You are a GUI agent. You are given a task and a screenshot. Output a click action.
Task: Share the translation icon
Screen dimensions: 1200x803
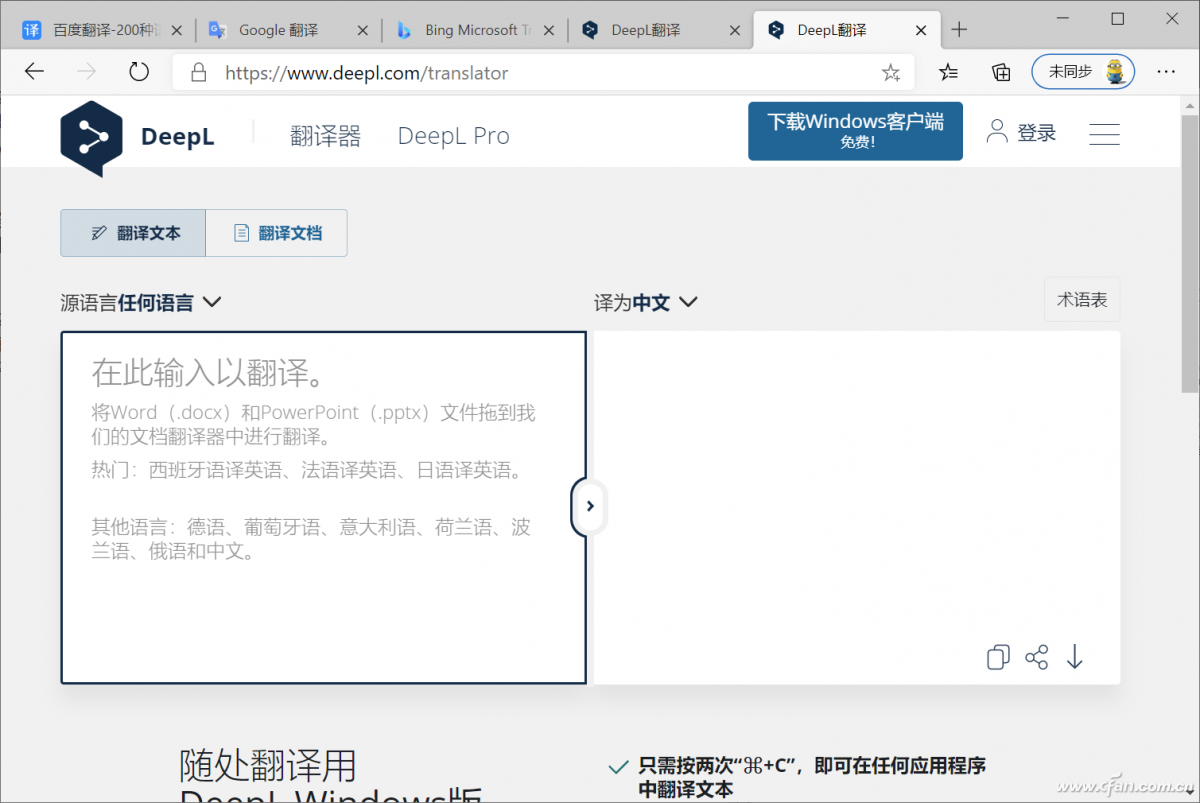coord(1037,657)
